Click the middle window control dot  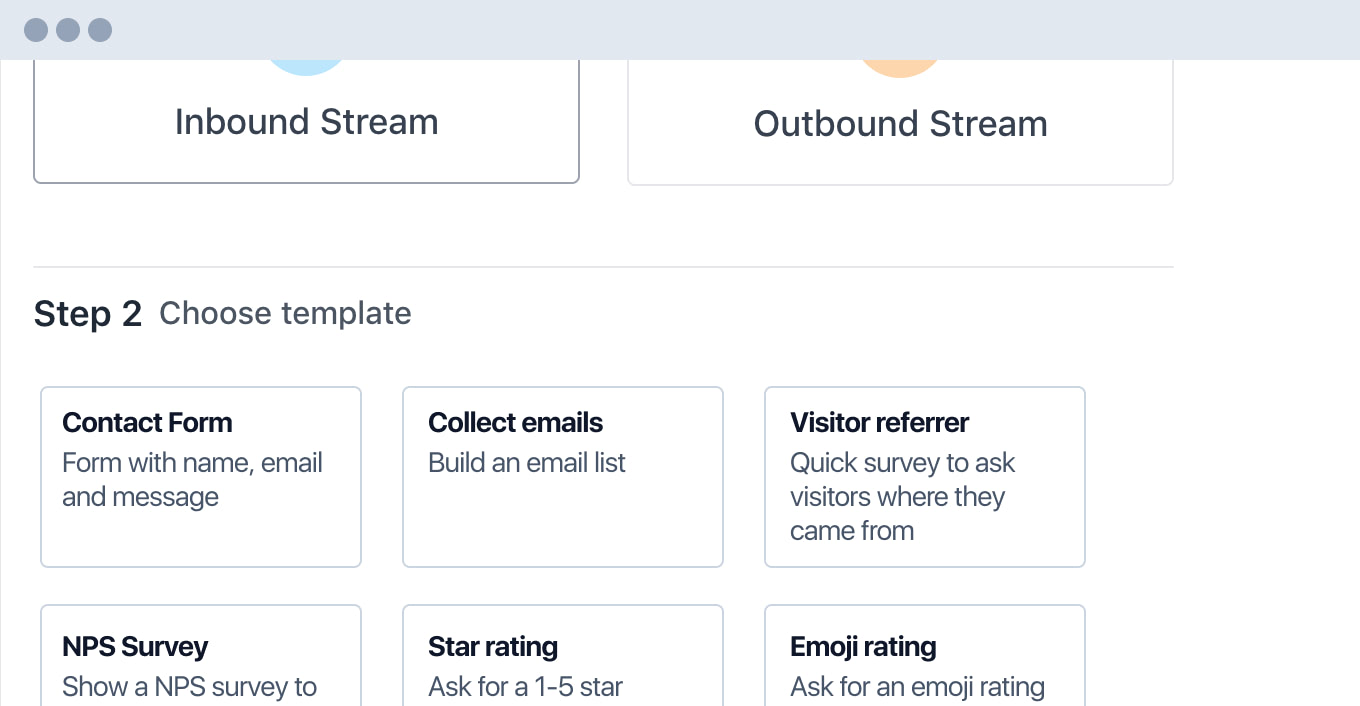point(68,30)
